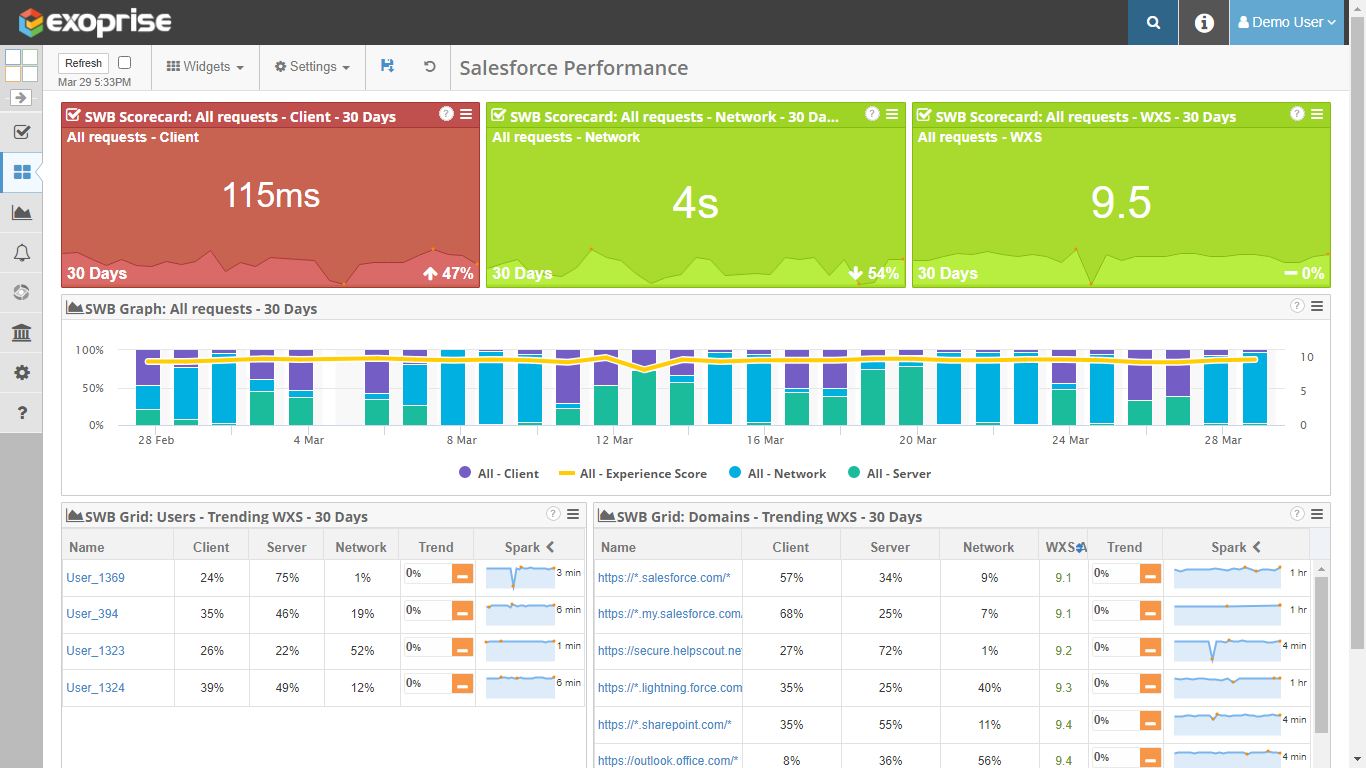Click the sparkline in secure.helpscout.net row
Image resolution: width=1366 pixels, height=768 pixels.
pos(1228,651)
